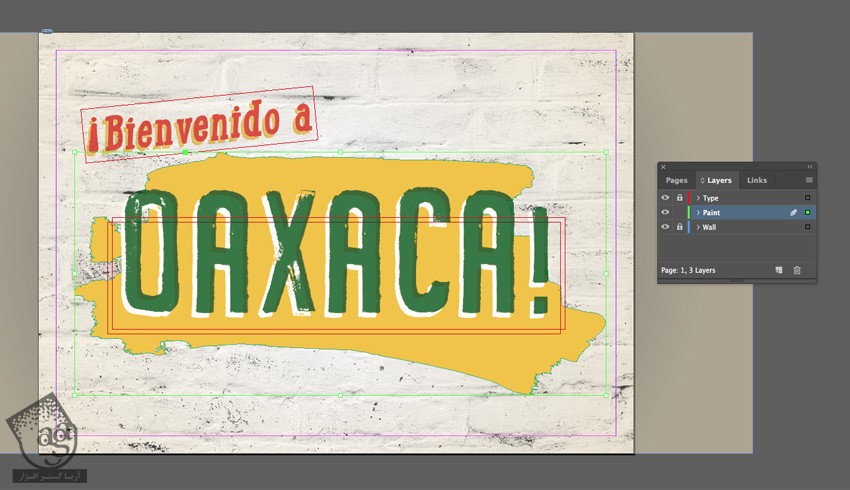
Task: Unlock the Wall layer
Action: click(x=679, y=227)
